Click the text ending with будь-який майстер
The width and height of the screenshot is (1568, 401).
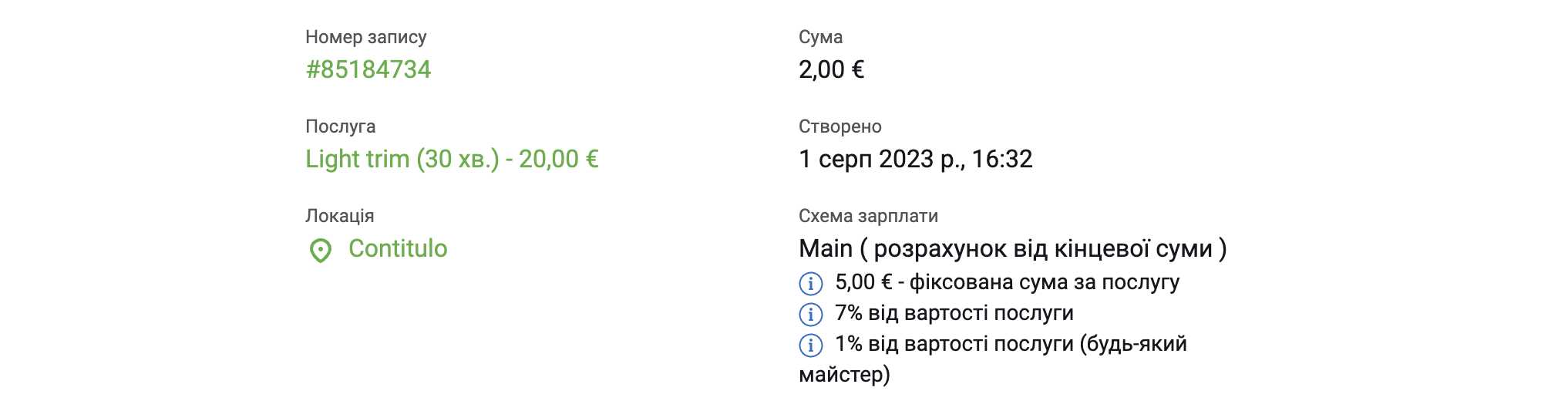point(993,359)
